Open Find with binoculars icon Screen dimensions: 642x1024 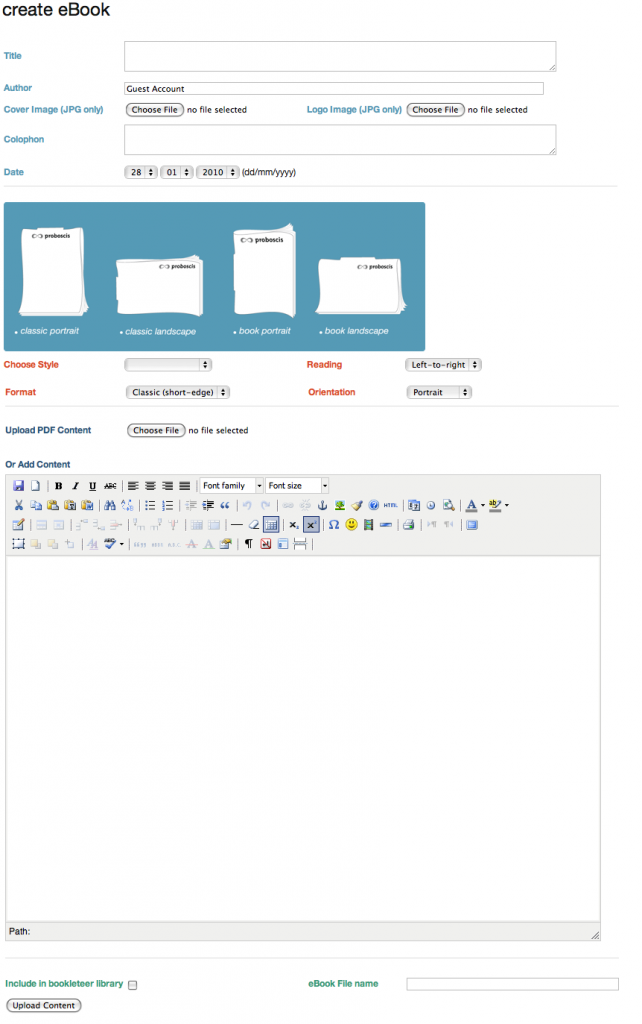tap(110, 505)
